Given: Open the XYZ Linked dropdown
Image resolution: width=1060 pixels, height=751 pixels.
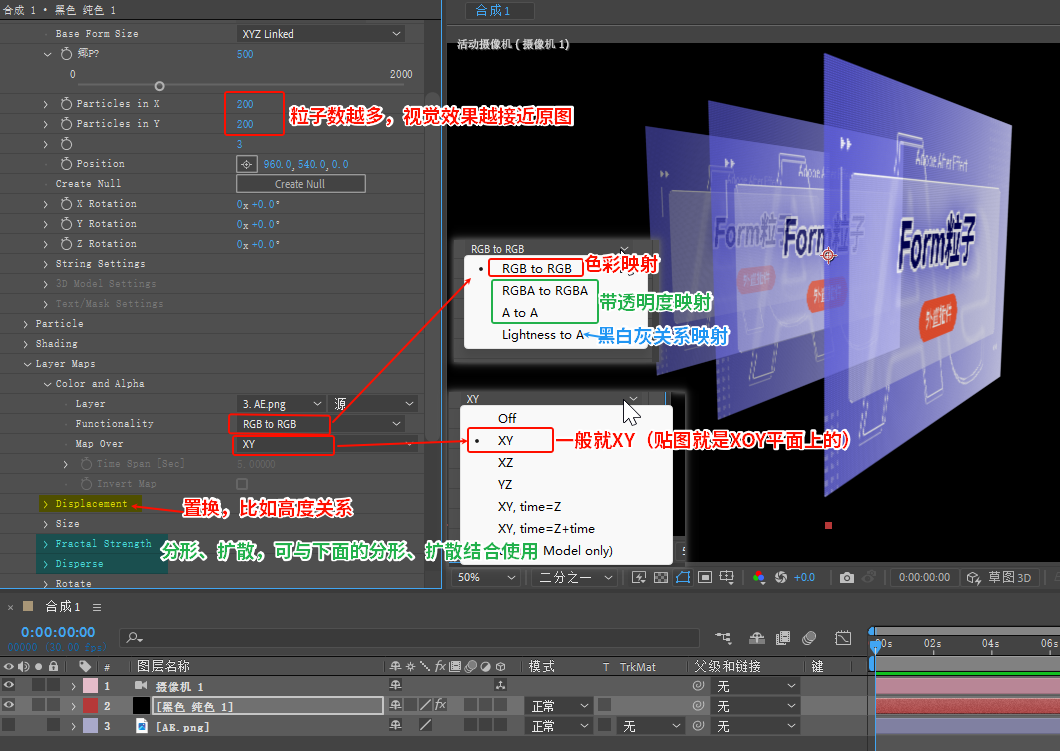Looking at the screenshot, I should pos(321,34).
